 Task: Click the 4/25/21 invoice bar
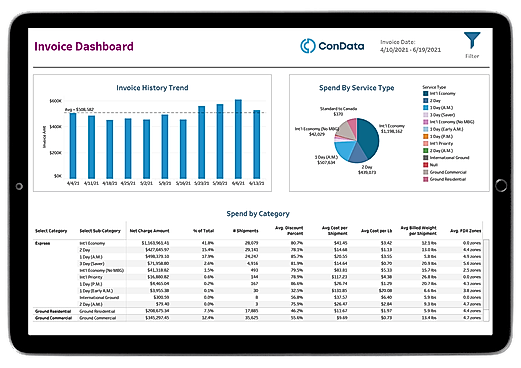click(128, 148)
